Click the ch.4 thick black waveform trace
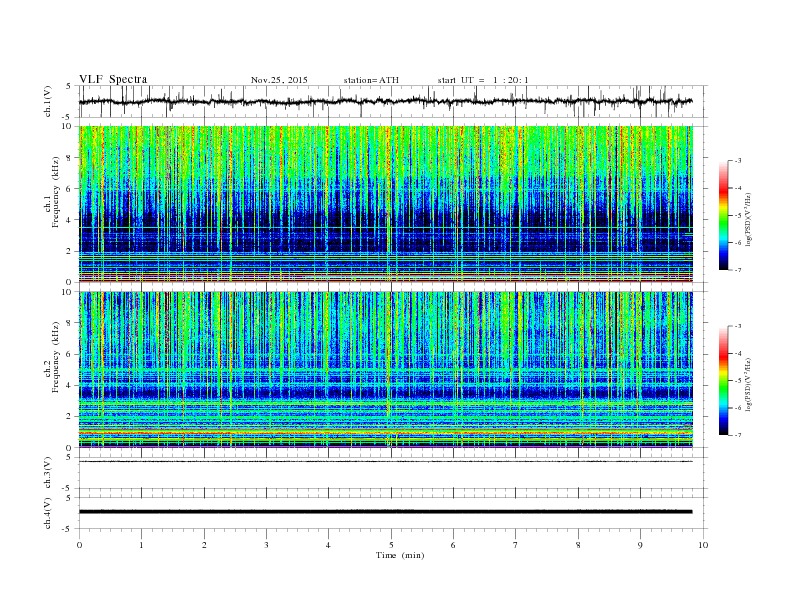792x612 pixels. tap(385, 512)
